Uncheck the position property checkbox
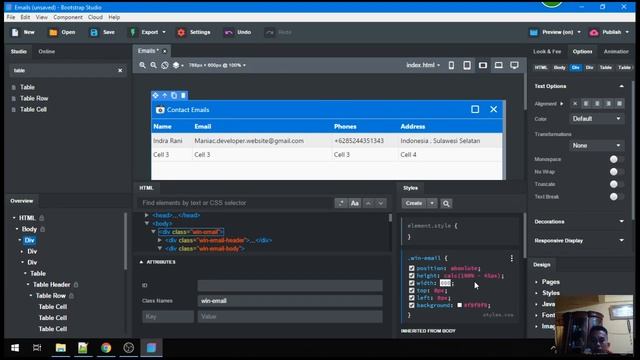The image size is (640, 360). (411, 268)
